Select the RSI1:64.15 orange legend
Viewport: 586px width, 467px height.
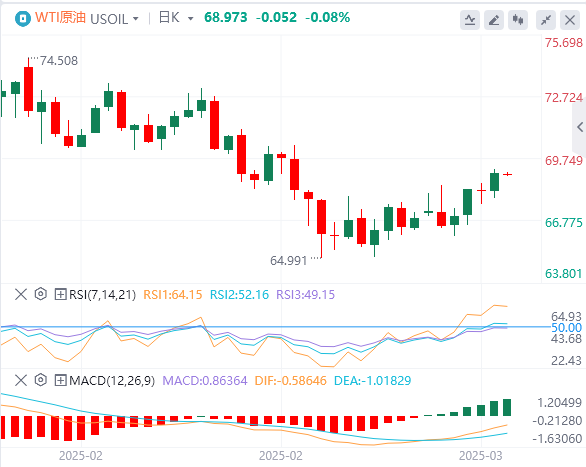(173, 295)
